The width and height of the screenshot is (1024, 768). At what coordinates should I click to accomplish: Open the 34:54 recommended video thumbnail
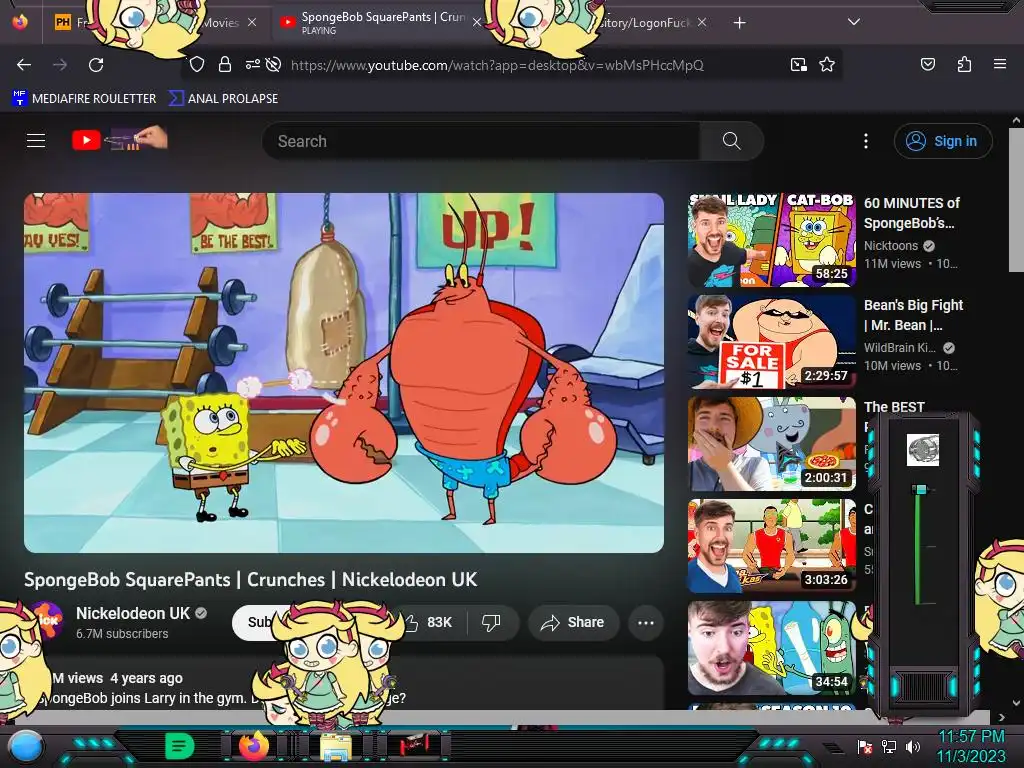coord(772,648)
